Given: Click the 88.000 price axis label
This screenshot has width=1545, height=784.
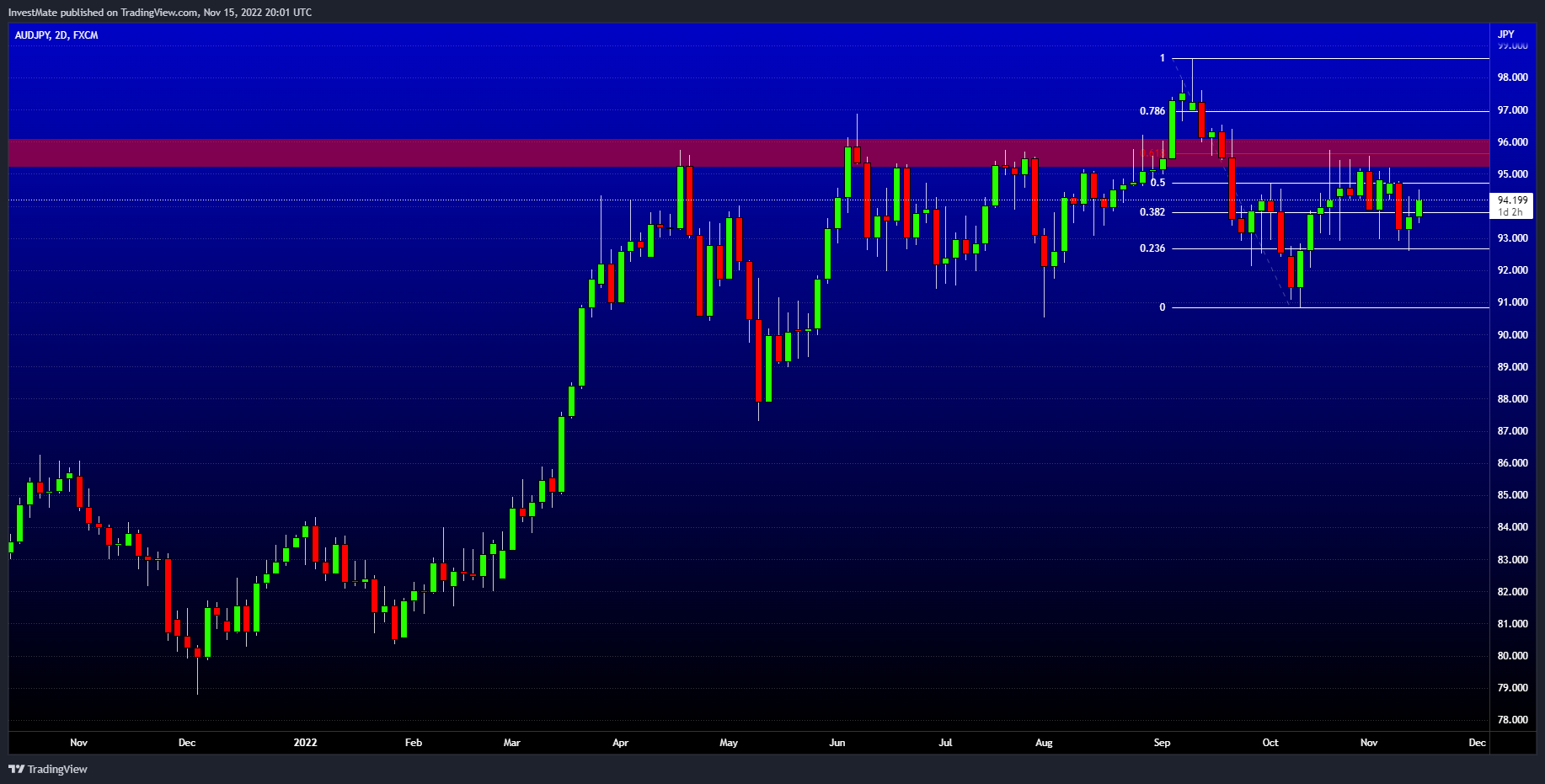Looking at the screenshot, I should (x=1512, y=399).
